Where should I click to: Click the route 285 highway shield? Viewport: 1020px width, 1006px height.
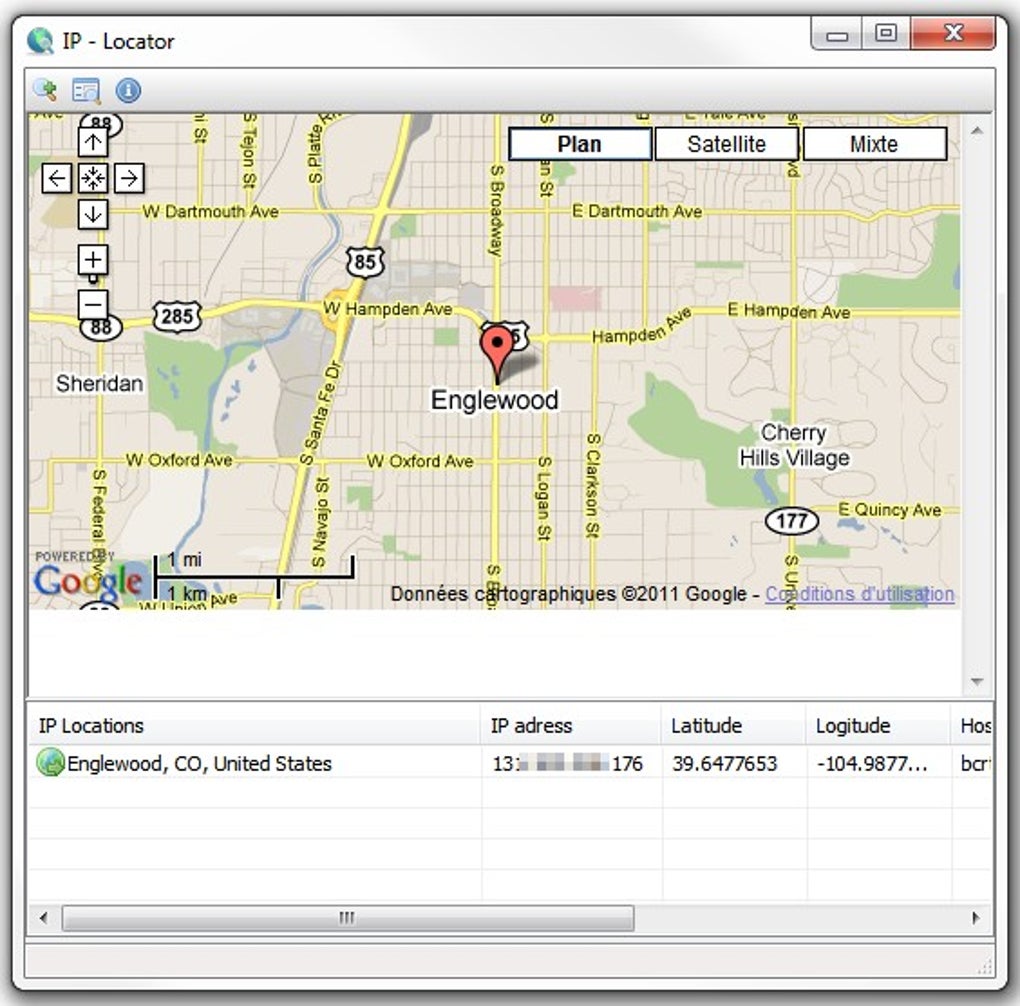tap(177, 317)
